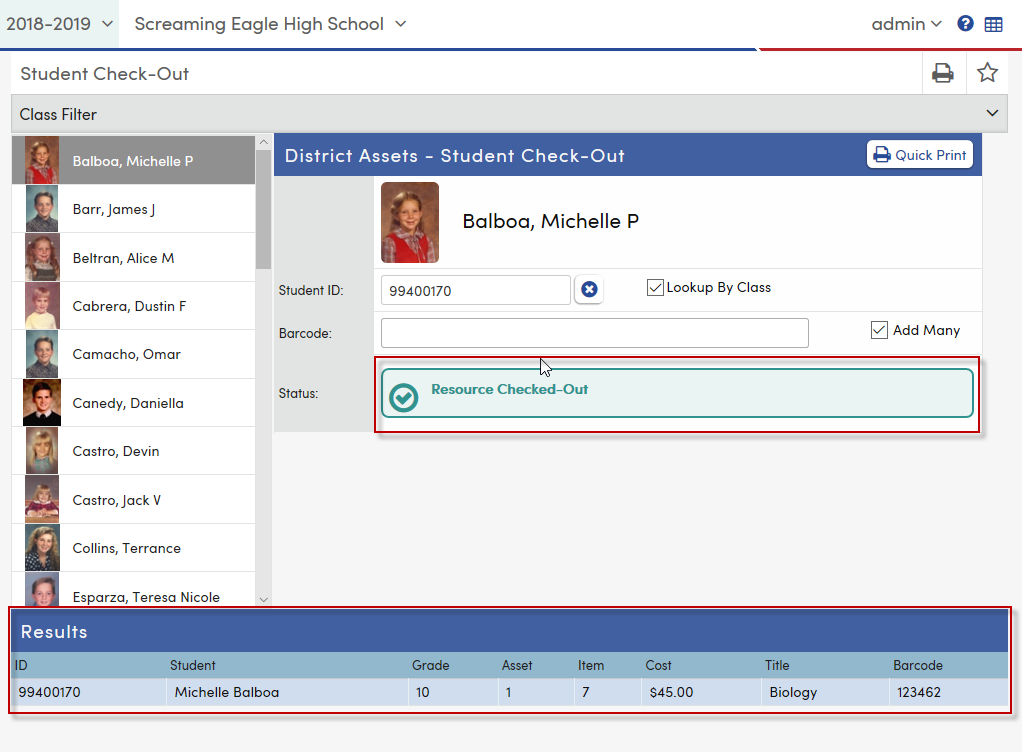Click the printer icon inside Quick Print
1022x752 pixels.
[880, 154]
